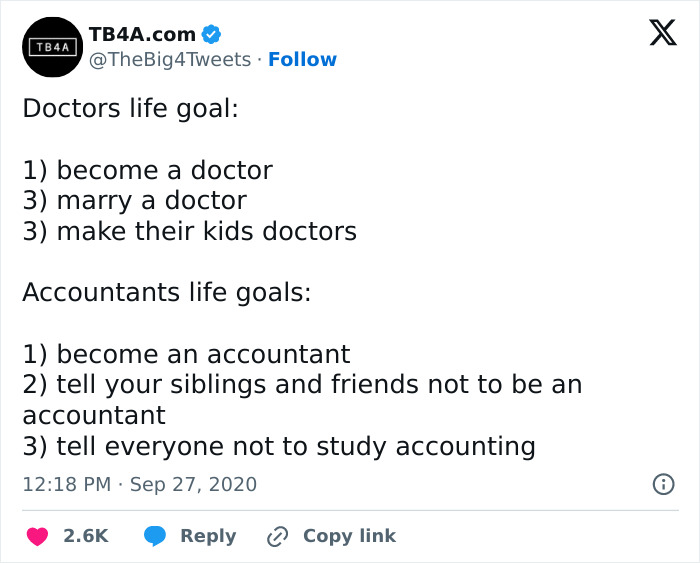This screenshot has width=700, height=563.
Task: Click the "become an accountant" line
Action: (186, 354)
